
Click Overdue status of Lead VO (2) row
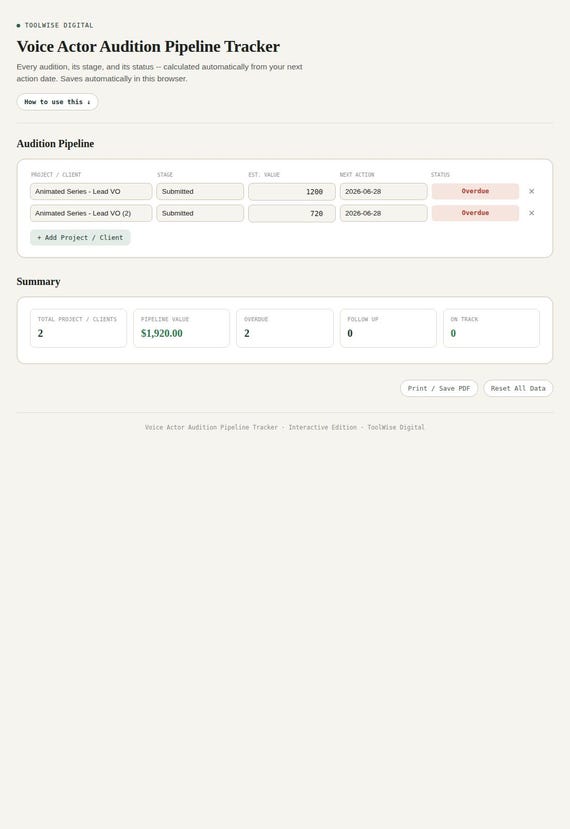tap(475, 213)
